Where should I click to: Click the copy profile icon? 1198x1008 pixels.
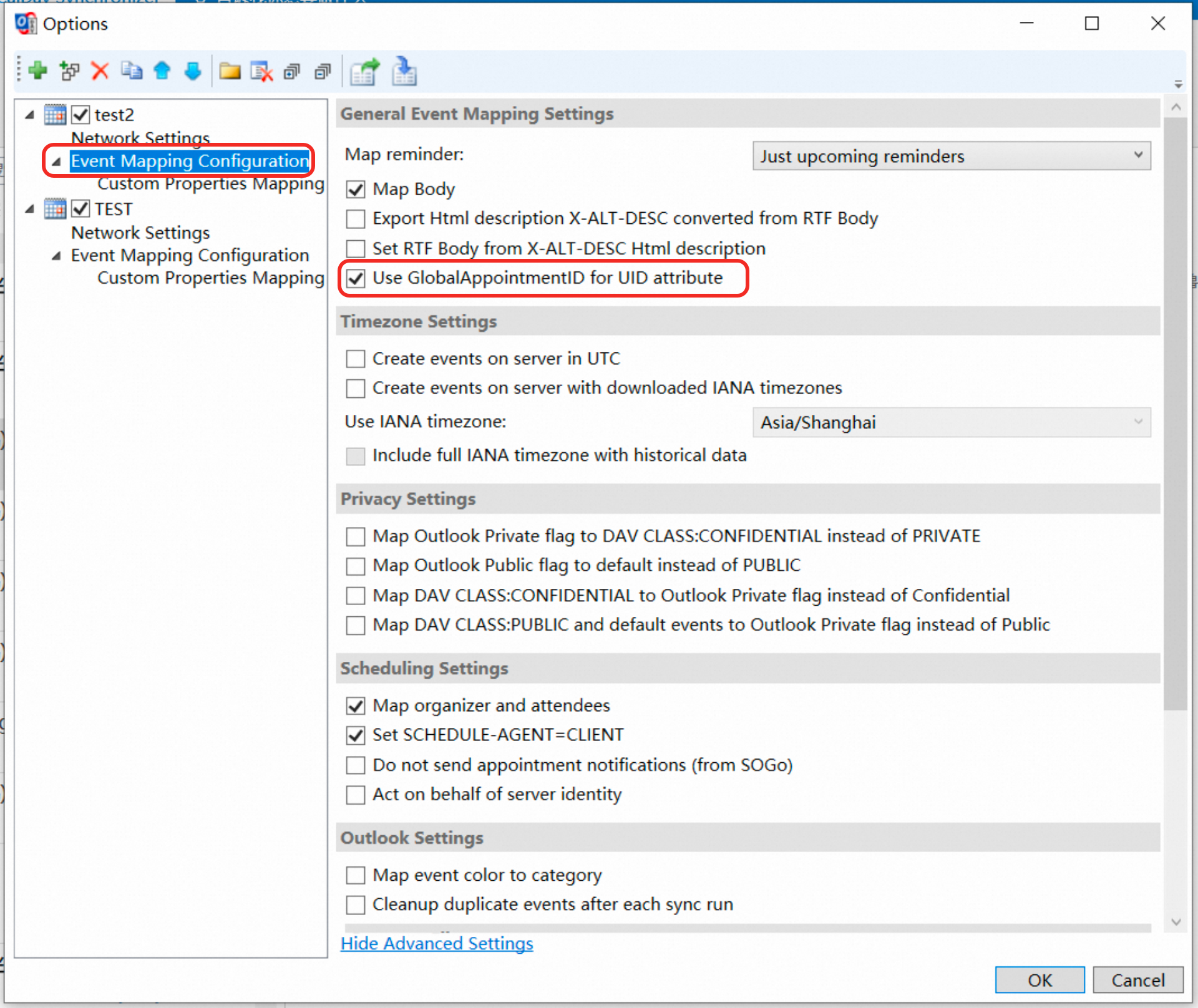click(x=131, y=70)
